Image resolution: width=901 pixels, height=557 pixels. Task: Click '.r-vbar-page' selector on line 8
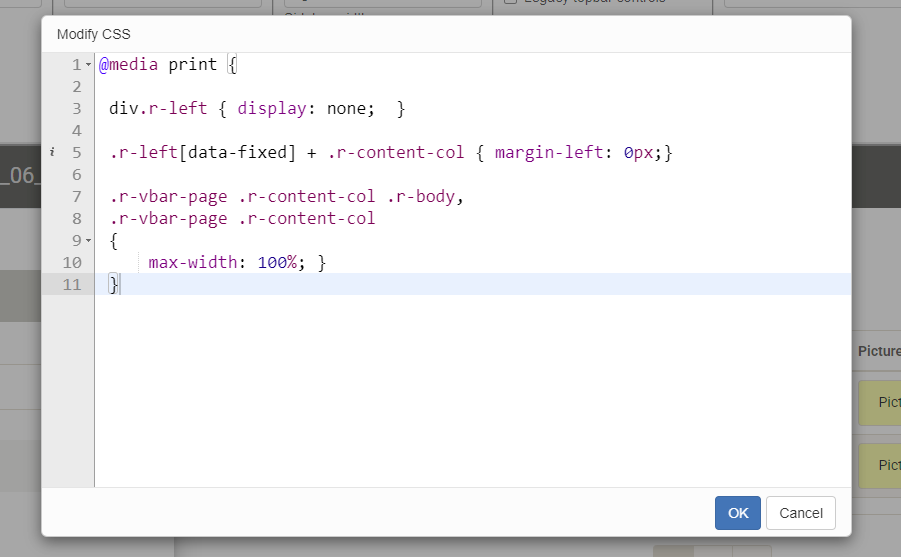(168, 218)
